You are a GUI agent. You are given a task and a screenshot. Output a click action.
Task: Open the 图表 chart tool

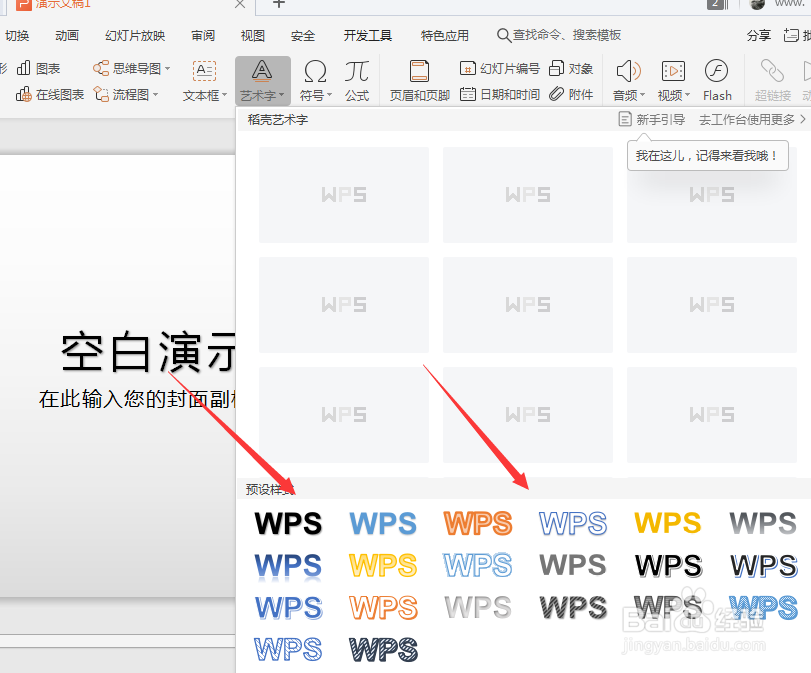(39, 68)
